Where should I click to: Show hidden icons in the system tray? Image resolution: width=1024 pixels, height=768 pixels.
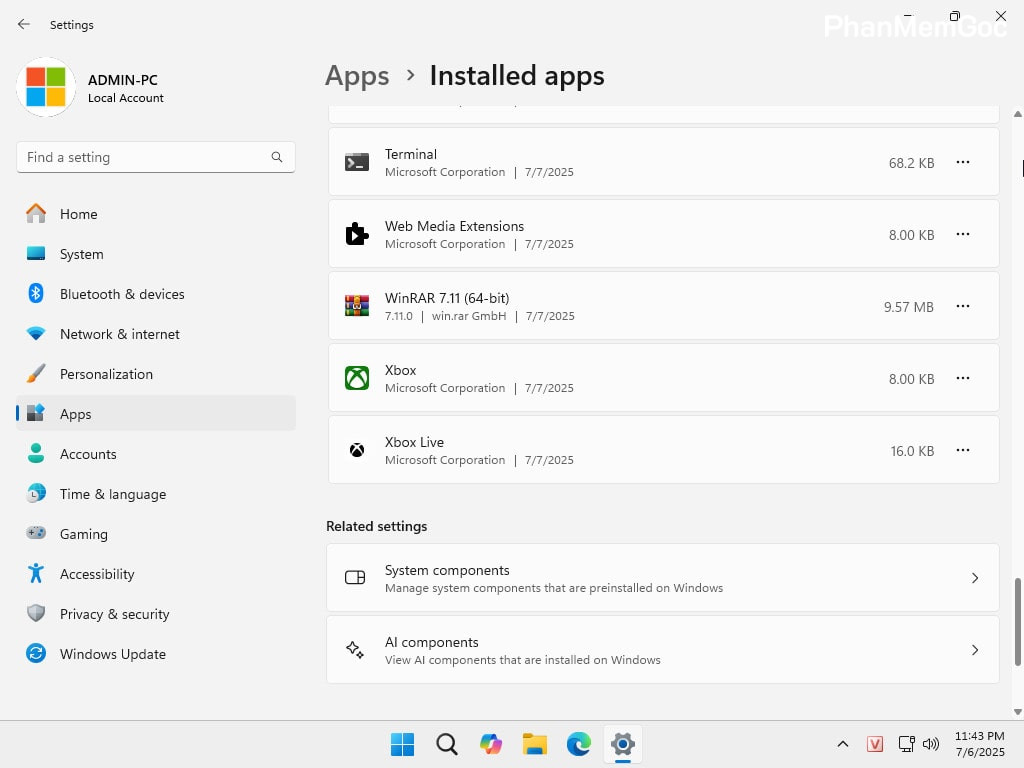click(843, 744)
